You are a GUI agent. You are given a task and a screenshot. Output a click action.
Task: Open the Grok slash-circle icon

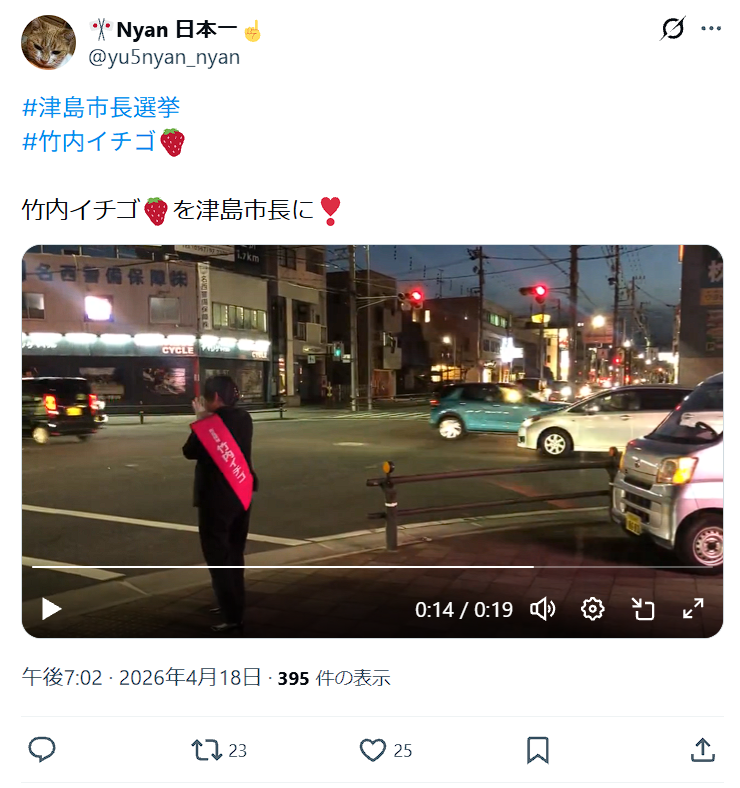673,28
